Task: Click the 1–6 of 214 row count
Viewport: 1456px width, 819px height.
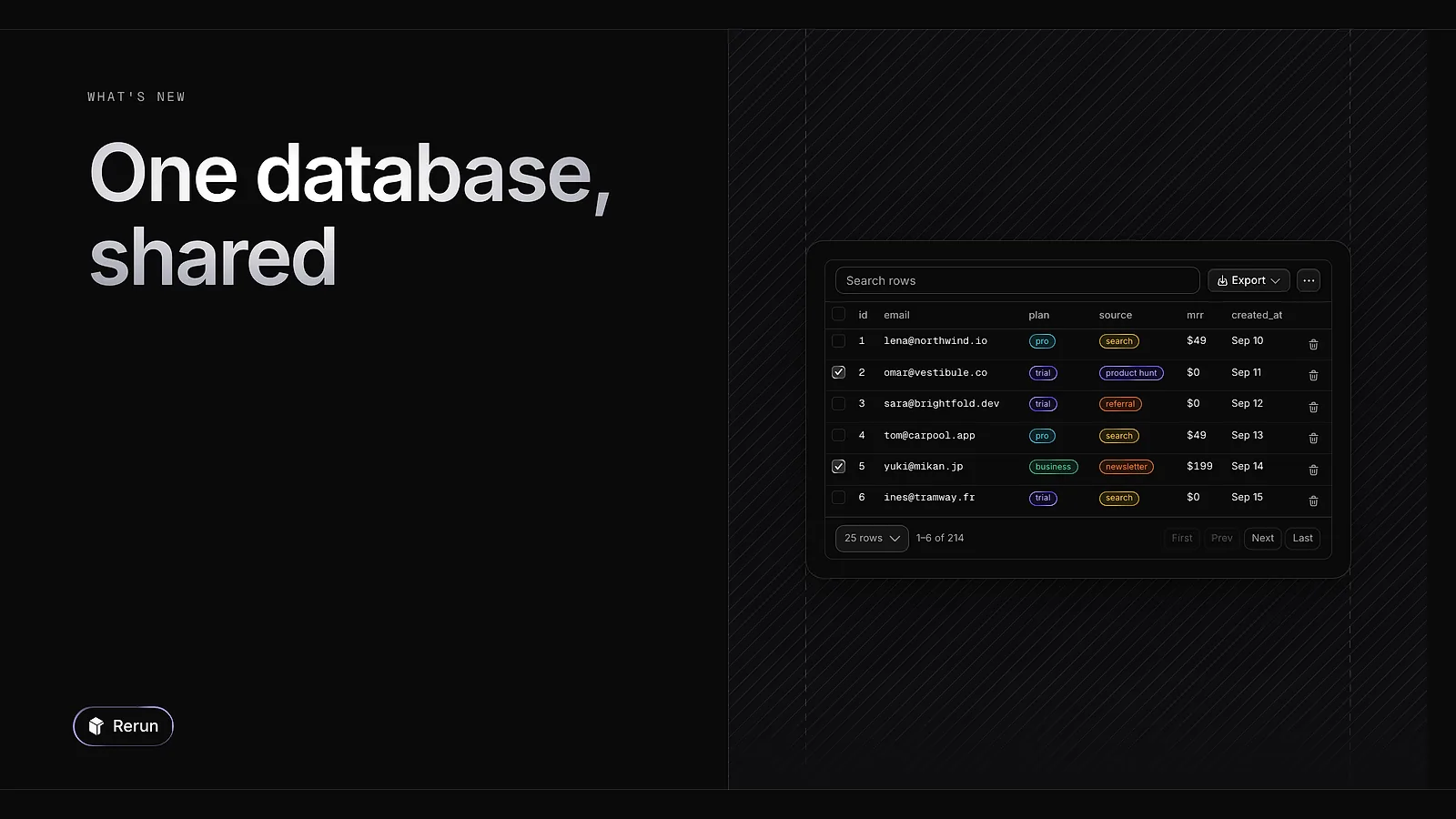Action: coord(940,538)
